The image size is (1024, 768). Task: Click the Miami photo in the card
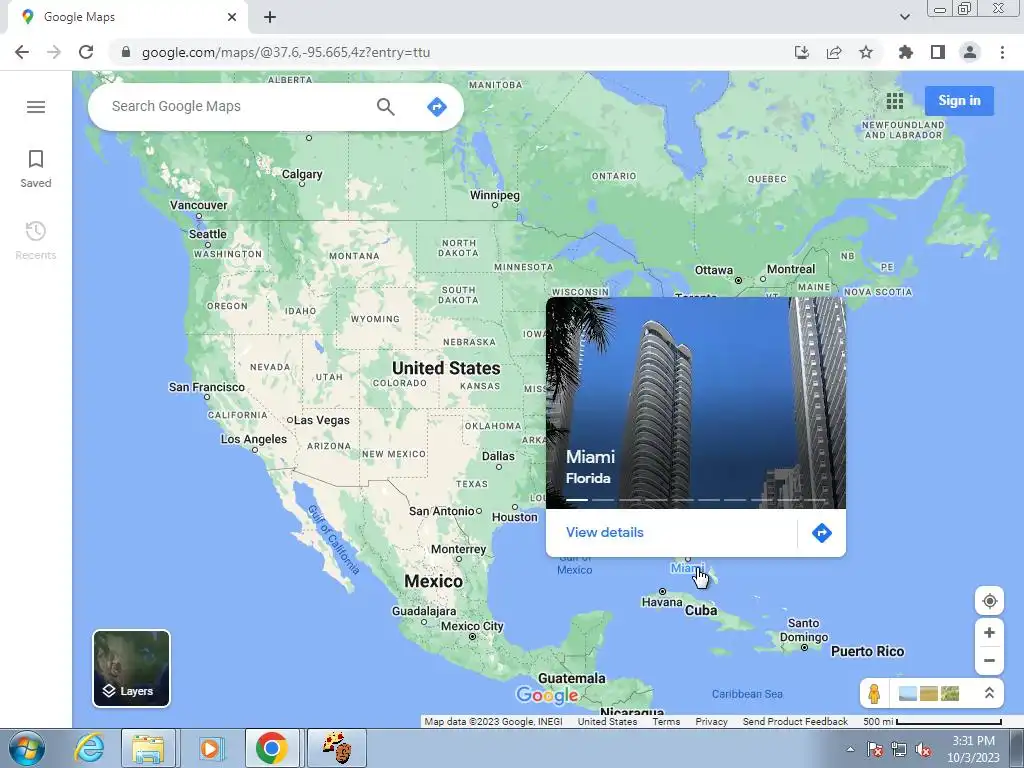(x=696, y=402)
